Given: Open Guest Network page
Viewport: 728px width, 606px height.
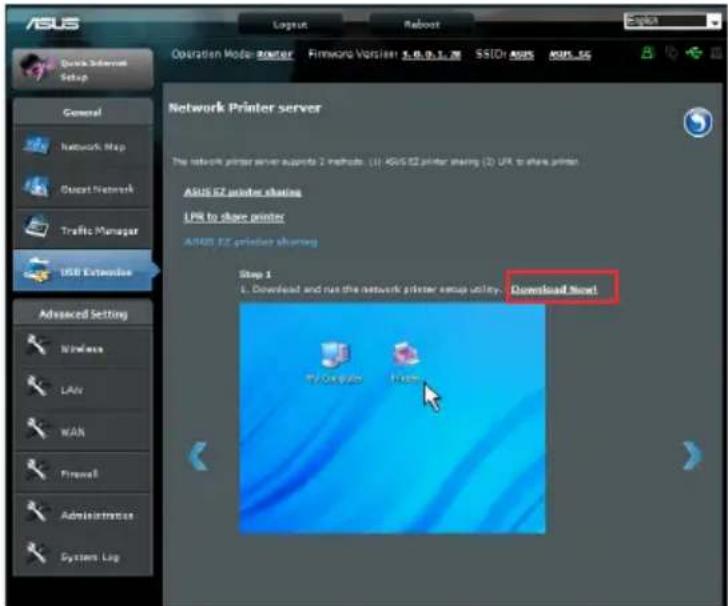Looking at the screenshot, I should tap(83, 189).
